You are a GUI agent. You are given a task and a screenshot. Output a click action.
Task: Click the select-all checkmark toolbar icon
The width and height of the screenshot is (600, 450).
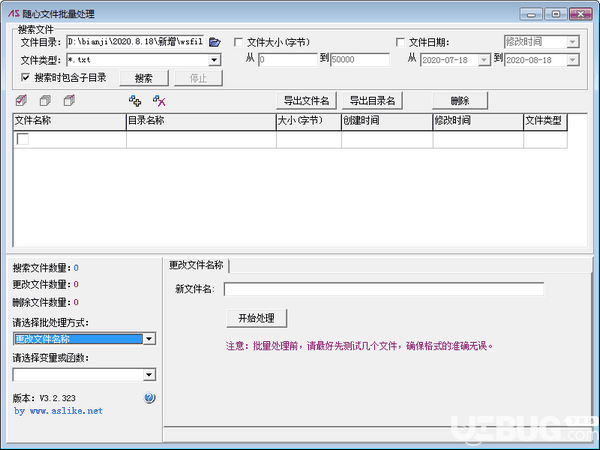tap(21, 101)
